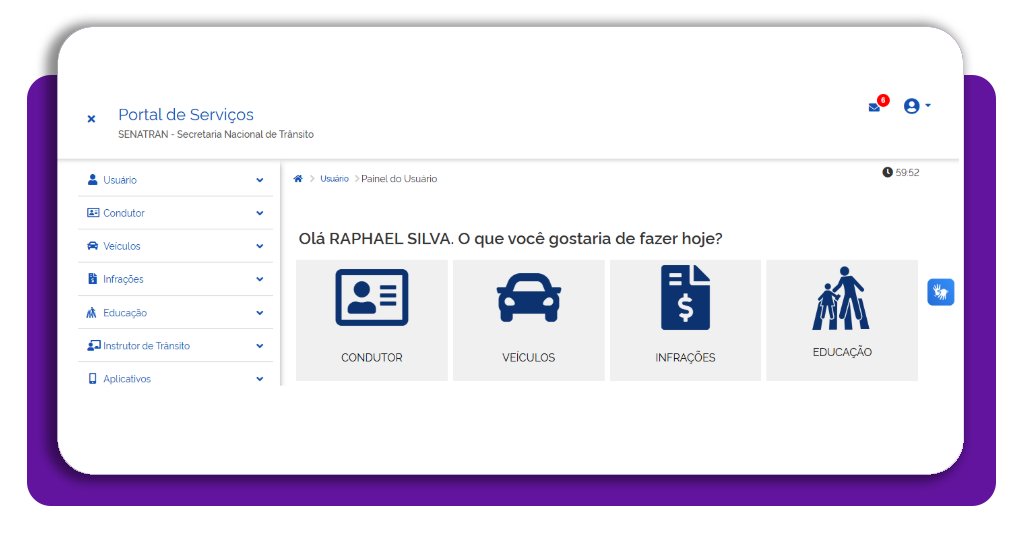This screenshot has width=1024, height=536.
Task: Open the Libras accessibility hands widget
Action: (940, 292)
